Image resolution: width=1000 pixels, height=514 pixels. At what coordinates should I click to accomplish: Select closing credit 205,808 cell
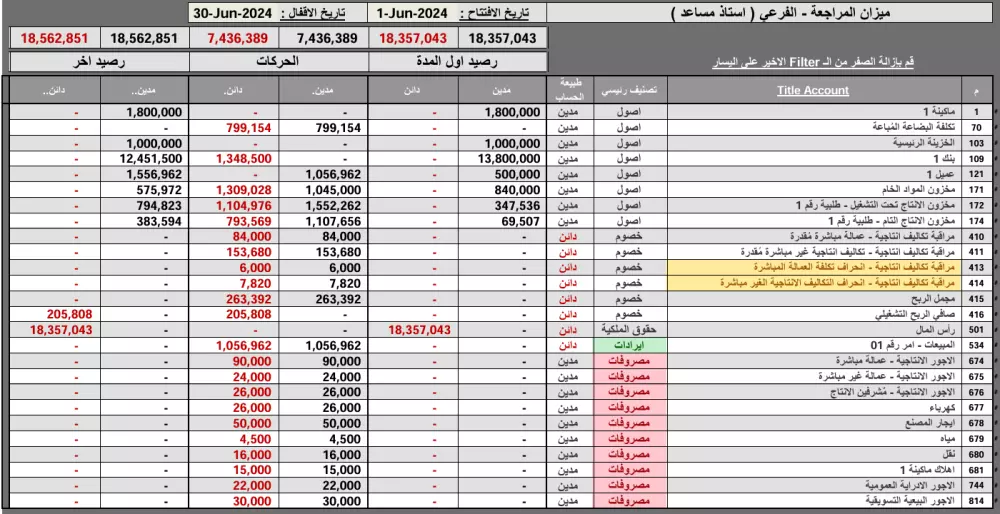[55, 314]
